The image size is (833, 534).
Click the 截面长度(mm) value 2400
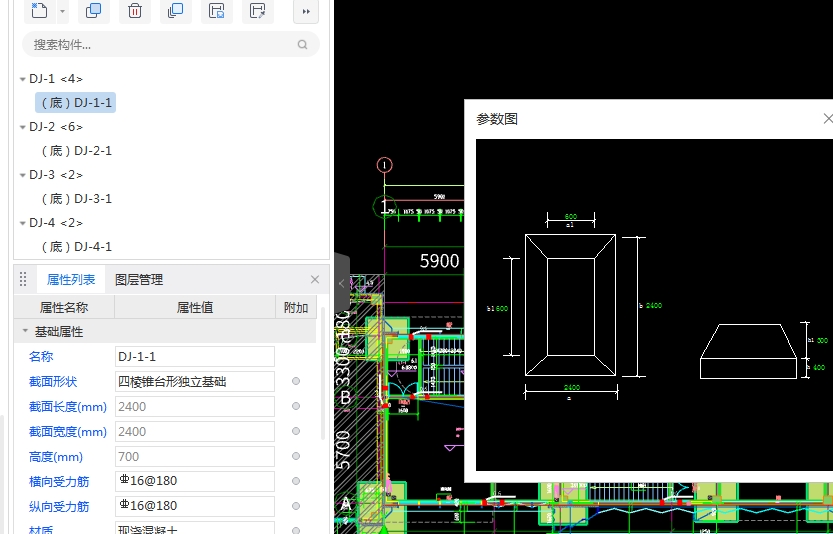(195, 406)
